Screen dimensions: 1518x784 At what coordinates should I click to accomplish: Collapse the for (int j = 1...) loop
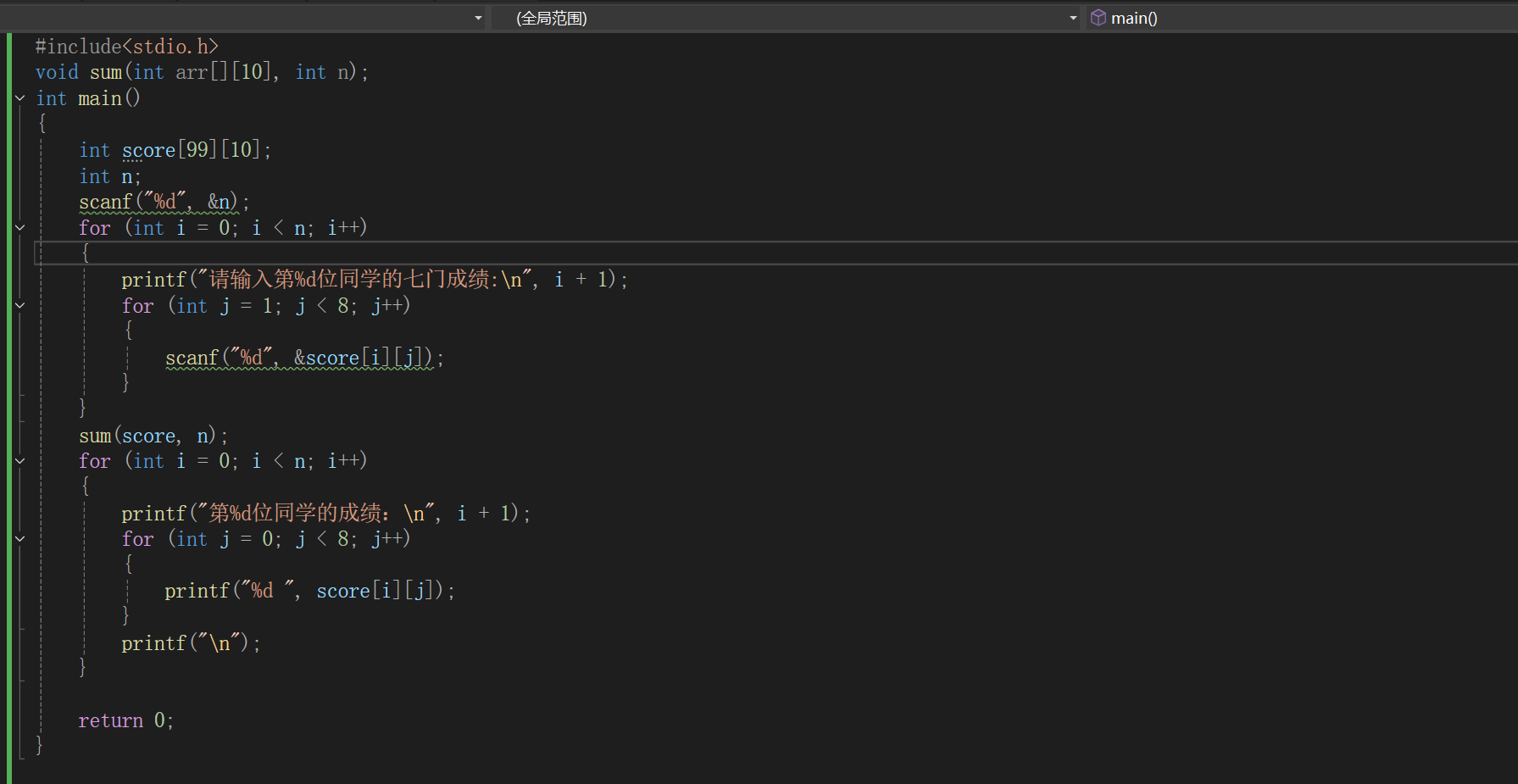pos(20,306)
